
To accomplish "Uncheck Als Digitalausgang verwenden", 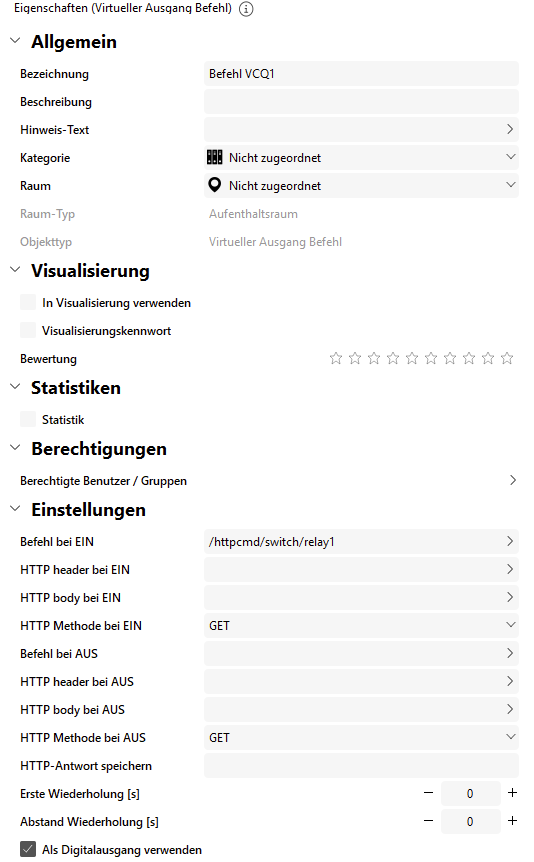I will [28, 849].
